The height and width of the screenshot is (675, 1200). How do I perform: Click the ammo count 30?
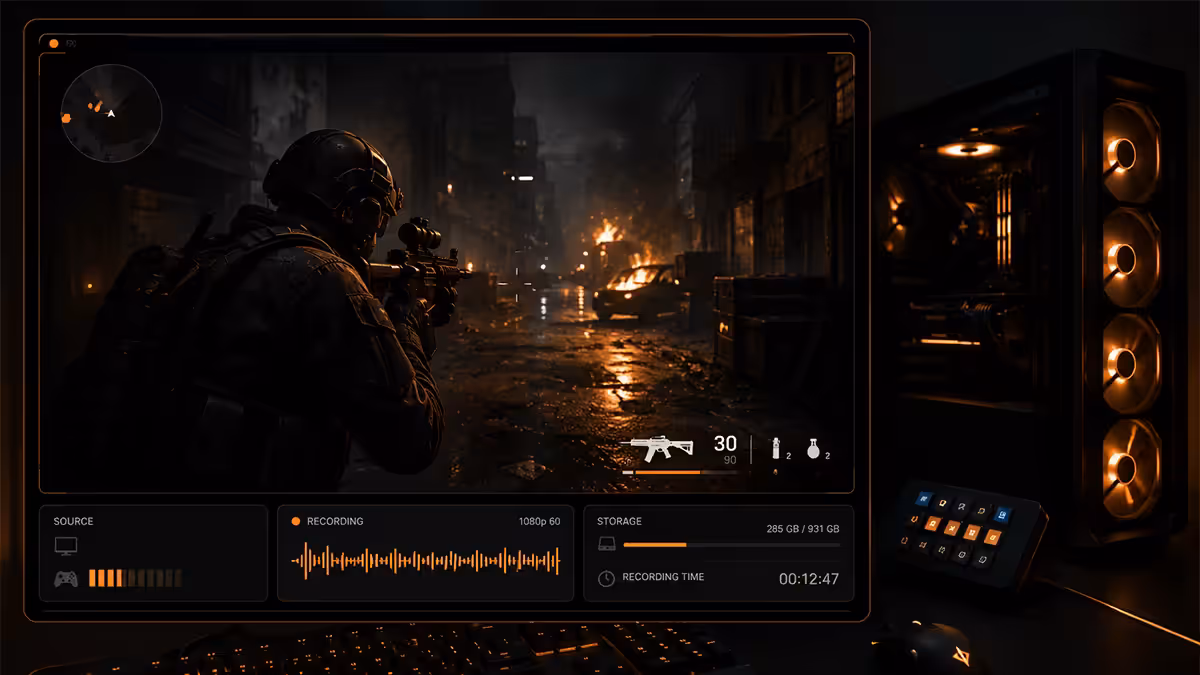pos(725,443)
